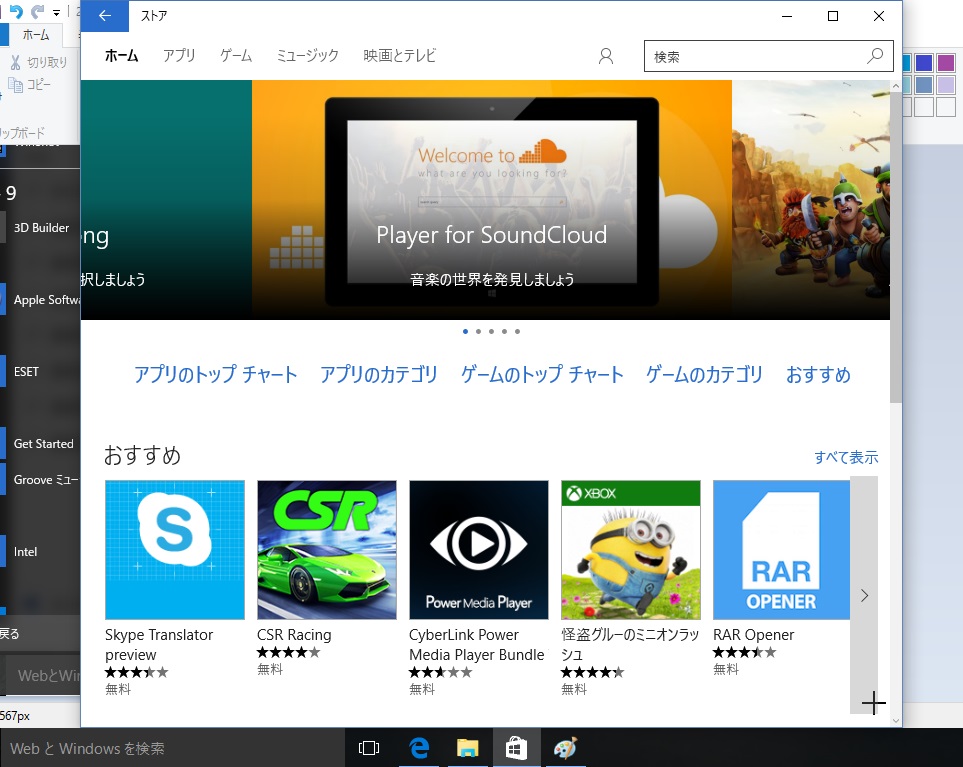Switch to Paint on the taskbar
The height and width of the screenshot is (767, 963).
point(565,748)
